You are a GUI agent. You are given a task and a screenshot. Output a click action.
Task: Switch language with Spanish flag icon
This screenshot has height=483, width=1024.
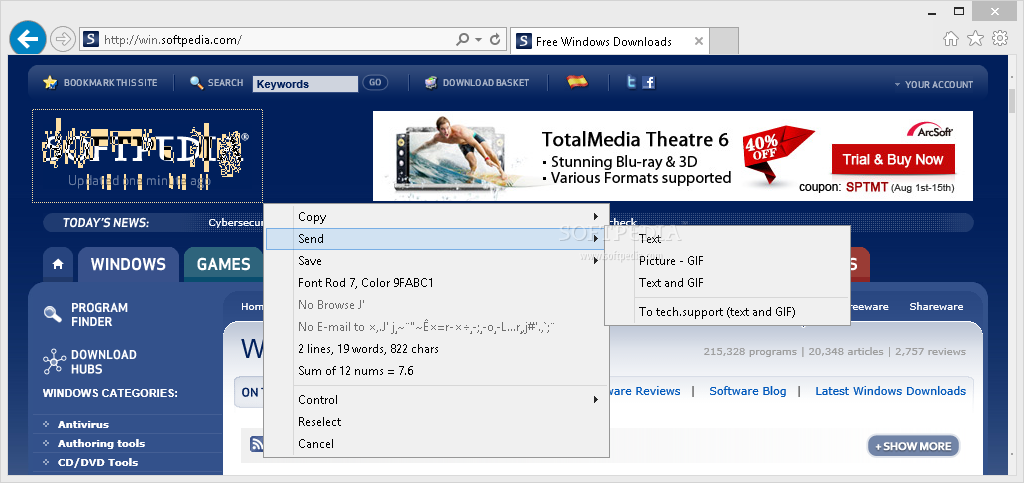577,82
